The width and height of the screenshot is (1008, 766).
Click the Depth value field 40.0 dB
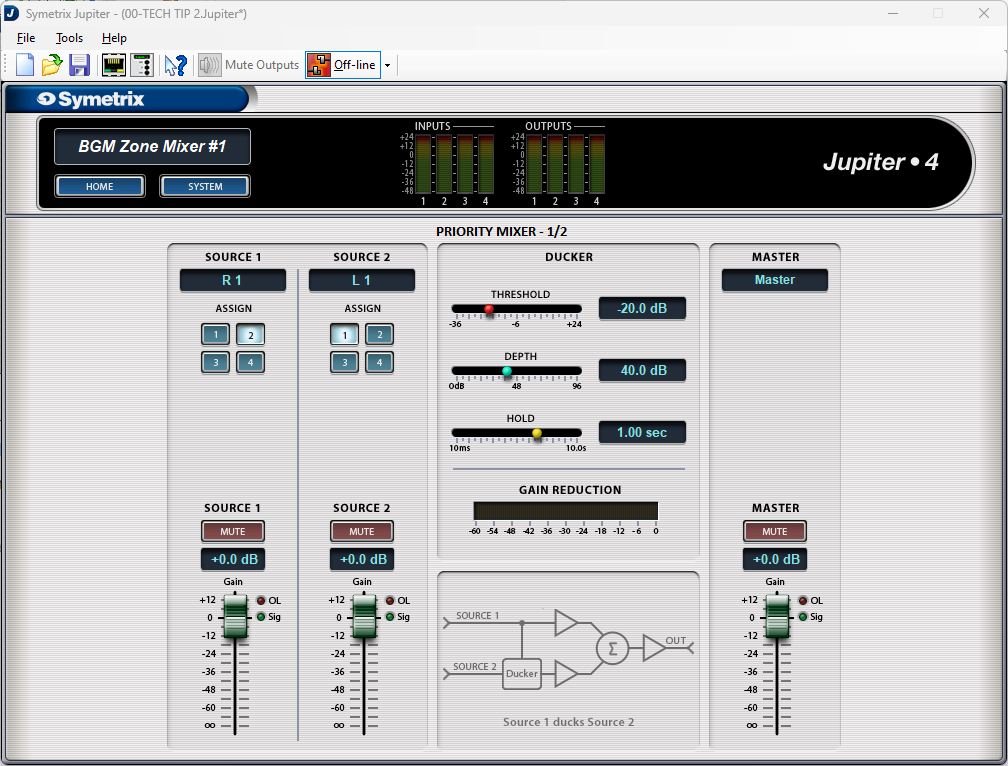[642, 370]
